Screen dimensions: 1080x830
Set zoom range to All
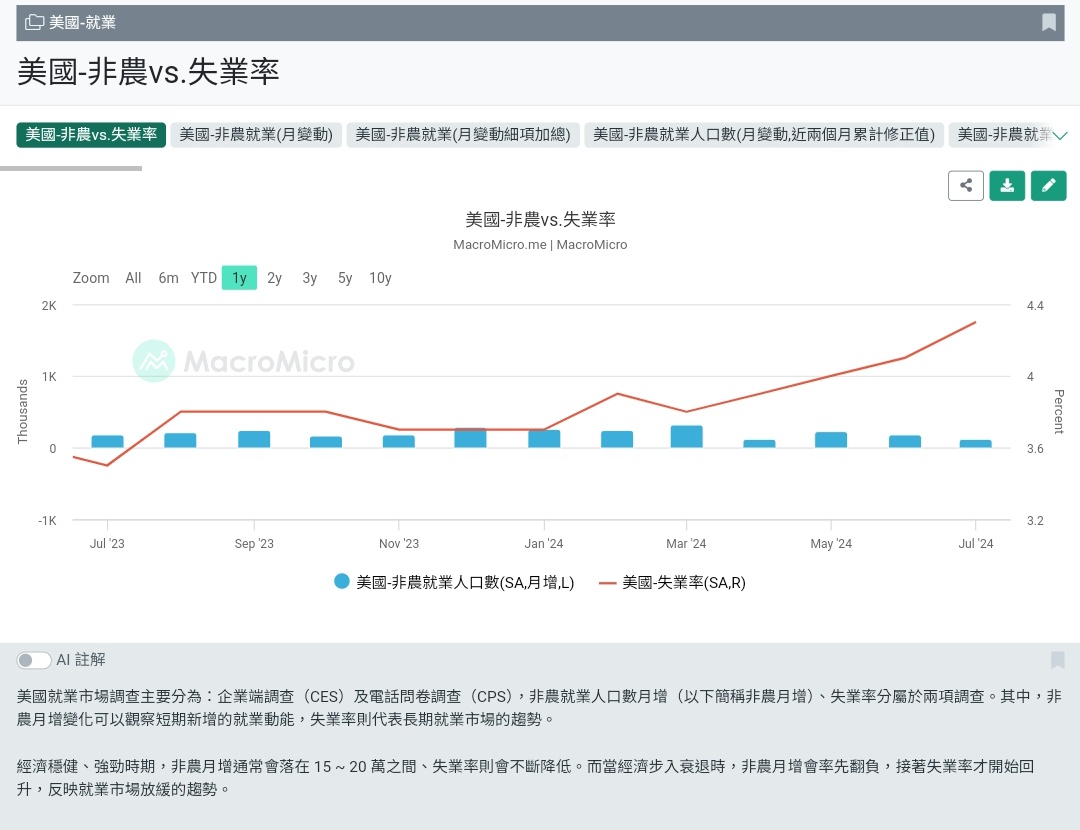(x=133, y=278)
